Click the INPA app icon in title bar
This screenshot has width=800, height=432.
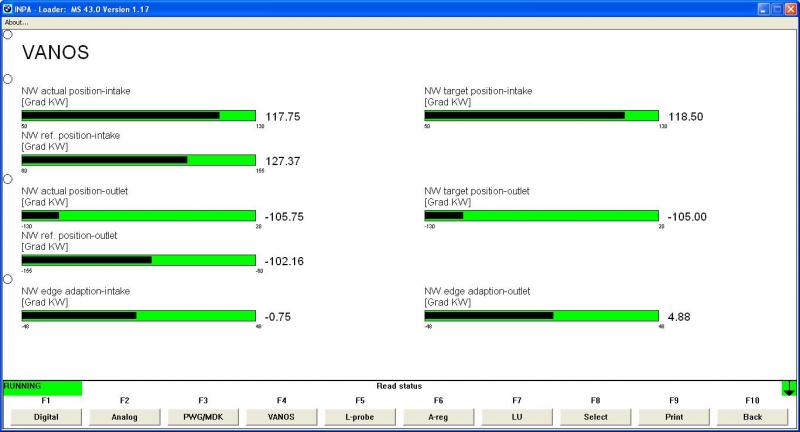(7, 9)
